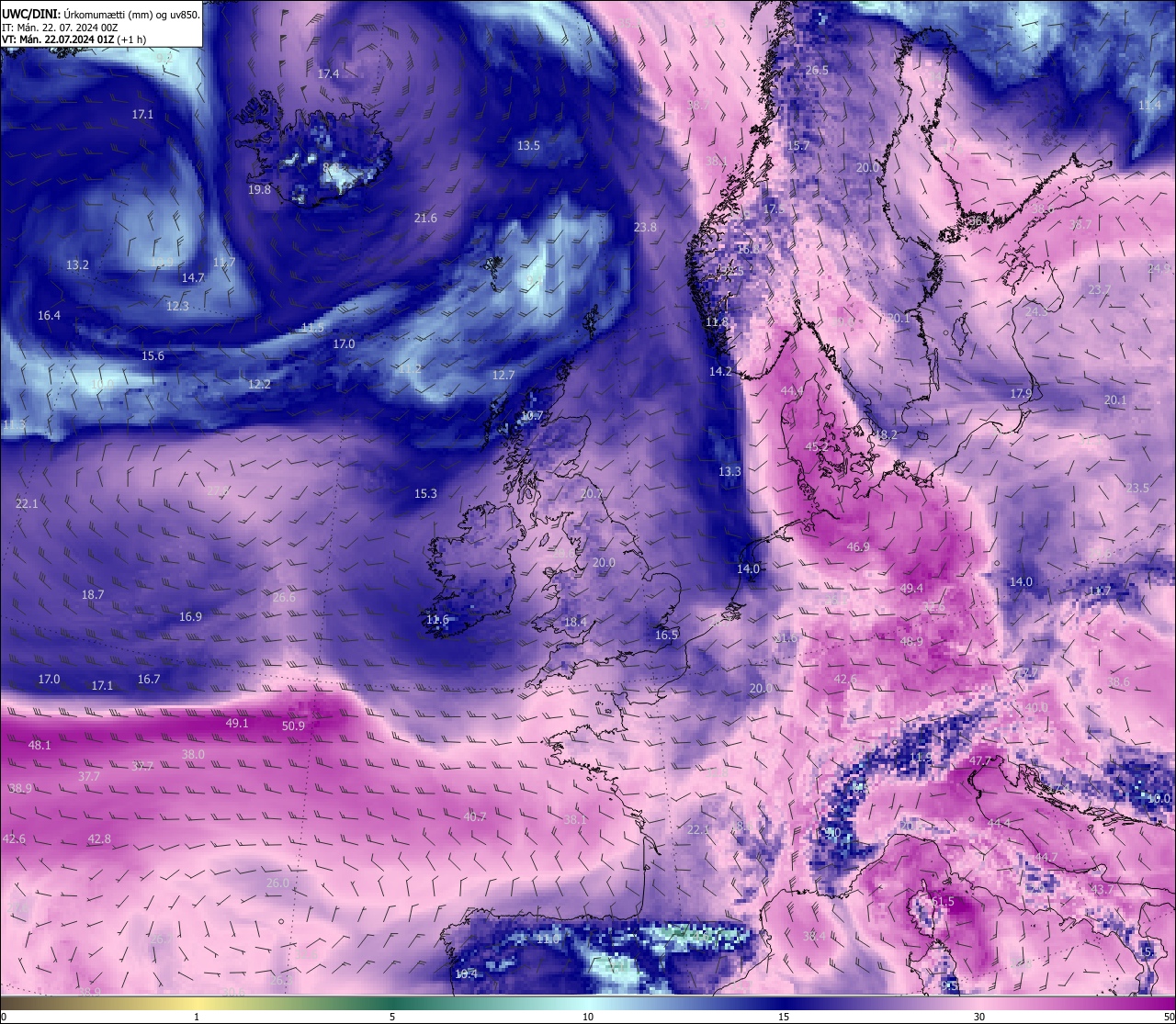Click the 40.7 value in Biscay
The height and width of the screenshot is (1024, 1176).
pyautogui.click(x=475, y=816)
